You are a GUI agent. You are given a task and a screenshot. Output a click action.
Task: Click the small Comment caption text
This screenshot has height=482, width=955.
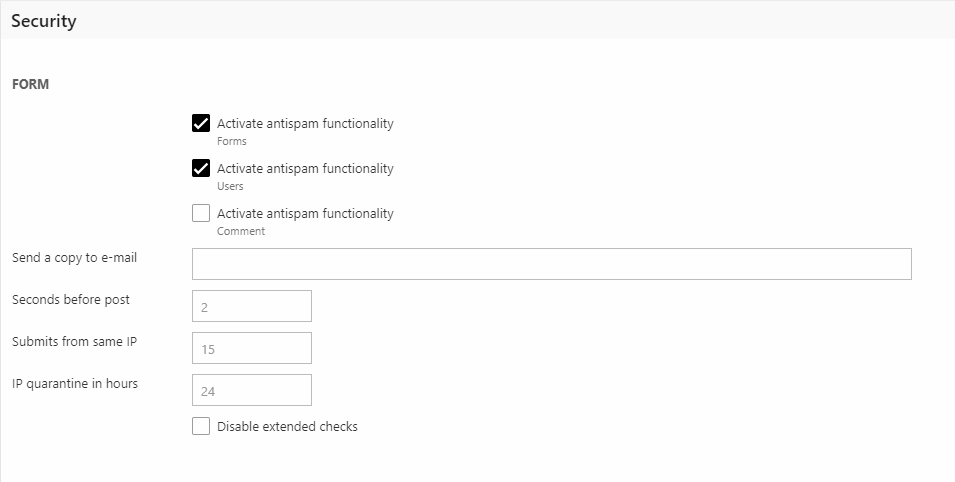point(241,231)
